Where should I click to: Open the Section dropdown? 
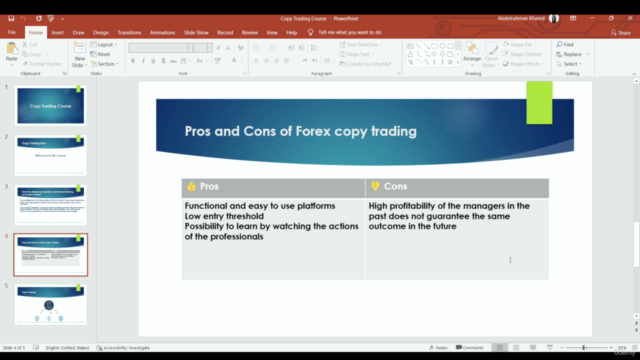(104, 64)
